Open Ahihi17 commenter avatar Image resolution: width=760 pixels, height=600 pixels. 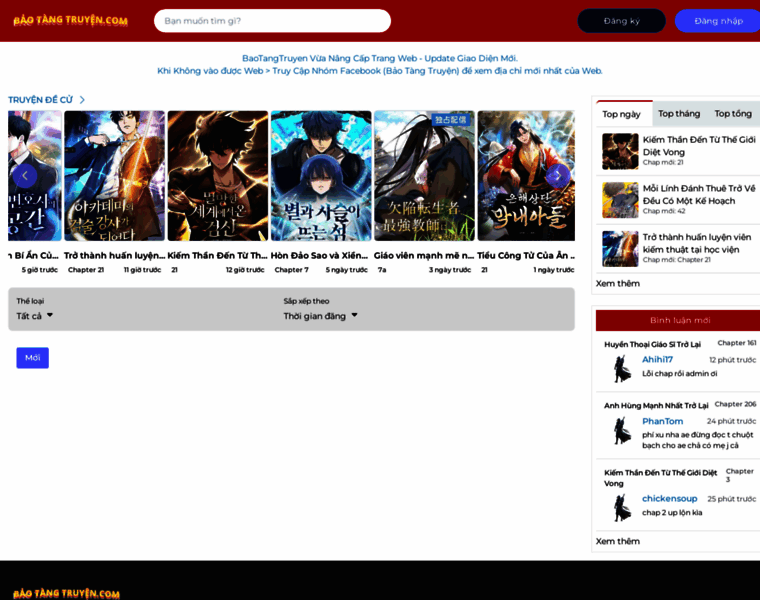622,369
